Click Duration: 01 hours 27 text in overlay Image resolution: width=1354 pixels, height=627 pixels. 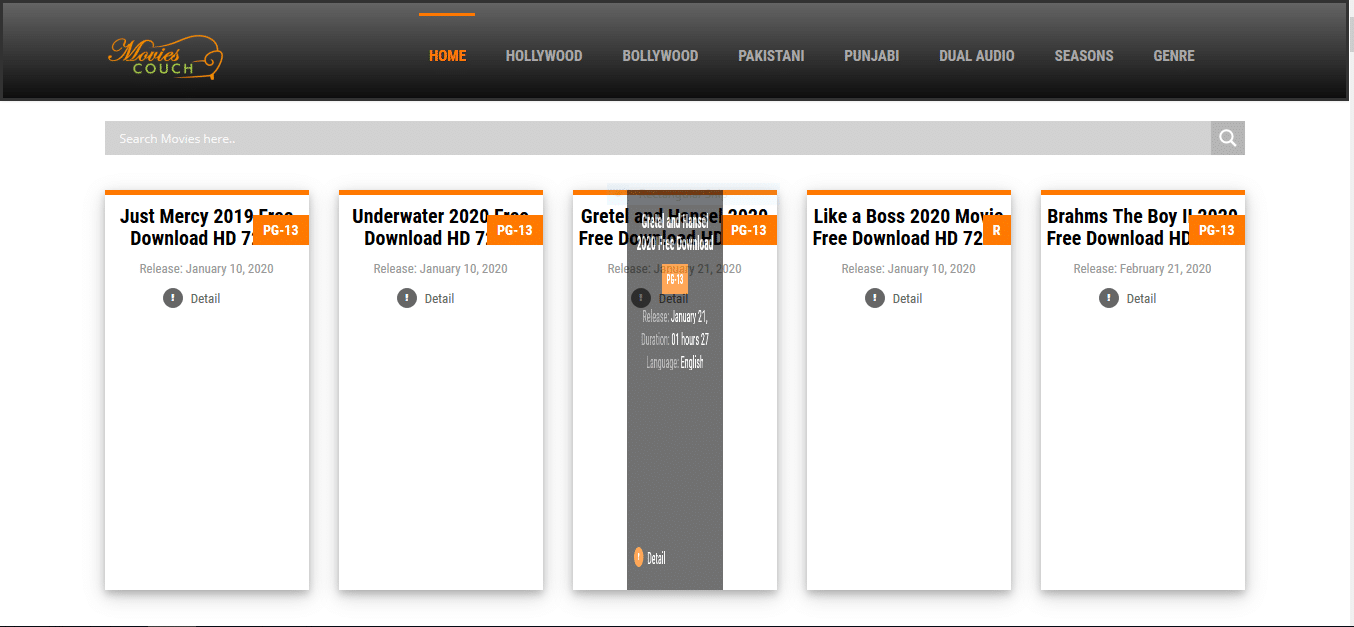click(675, 340)
